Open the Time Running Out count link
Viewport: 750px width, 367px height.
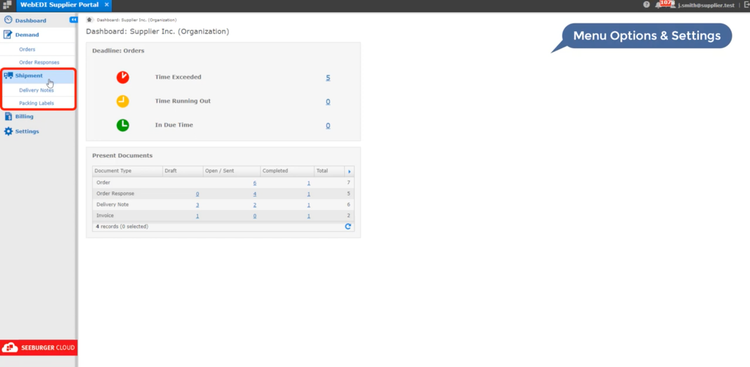tap(328, 101)
